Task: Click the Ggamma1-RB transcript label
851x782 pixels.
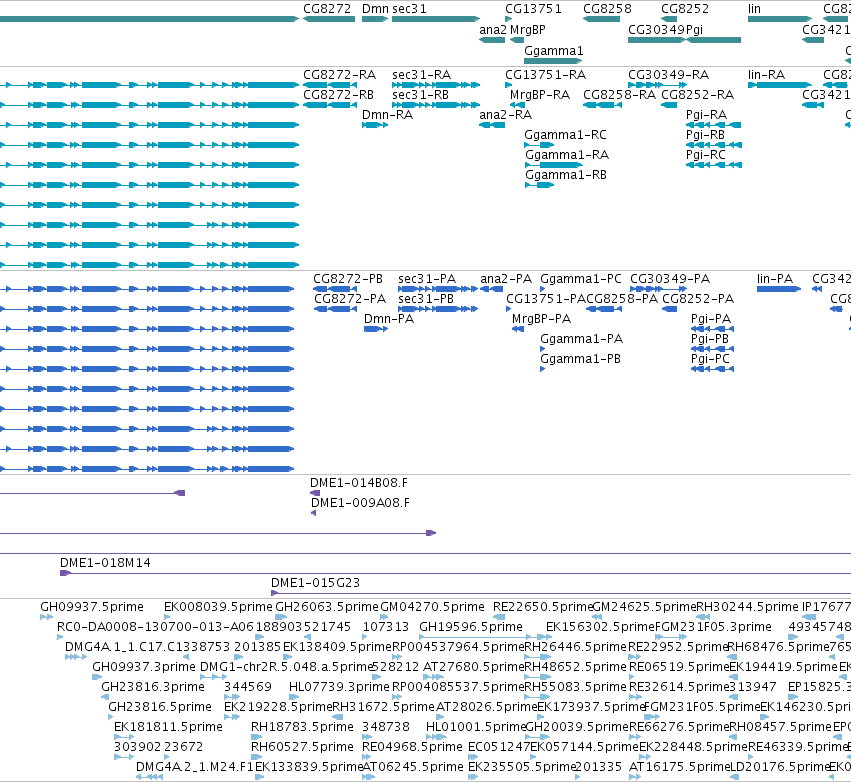Action: (566, 175)
